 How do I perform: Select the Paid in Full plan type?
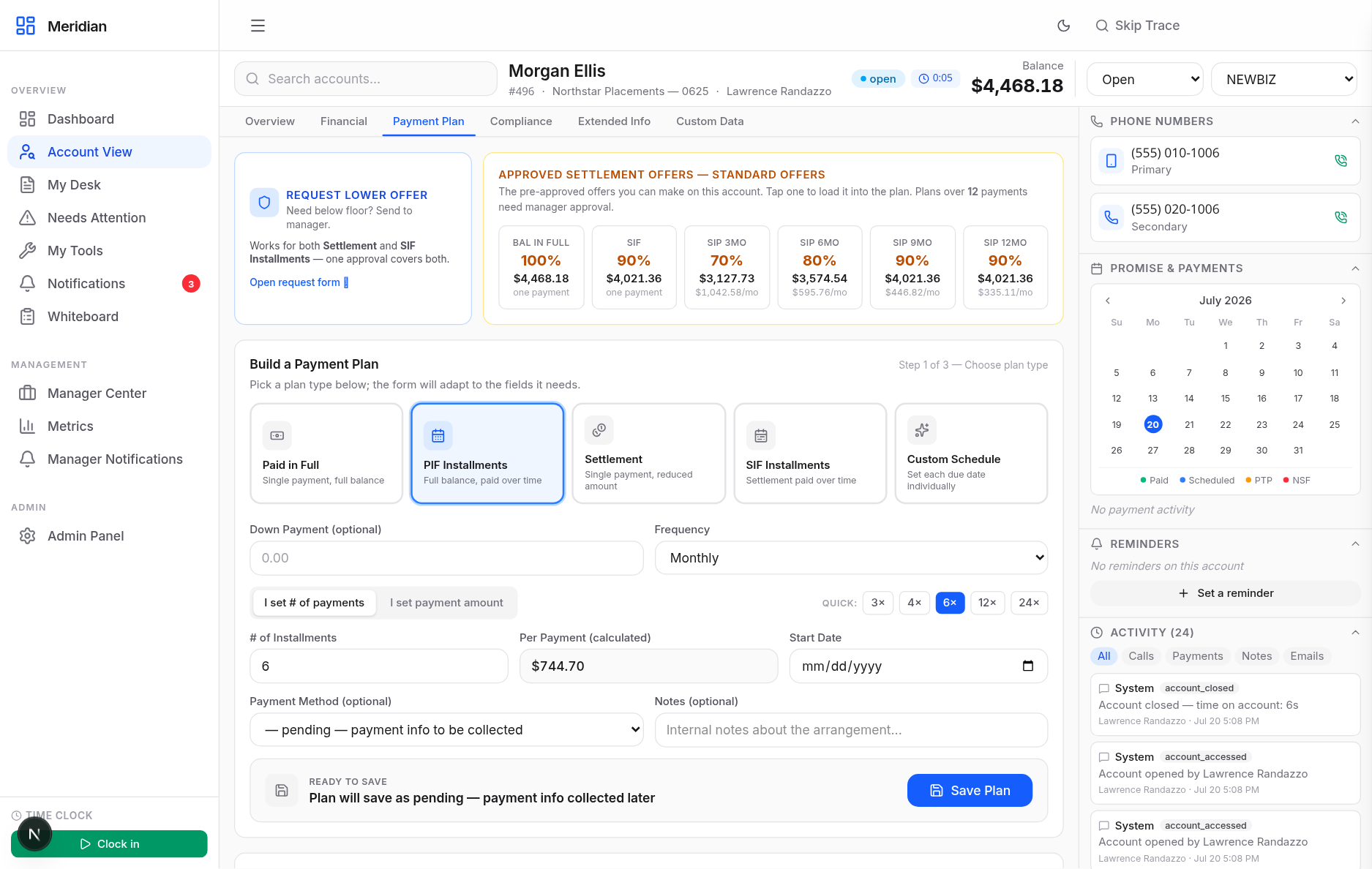(326, 454)
